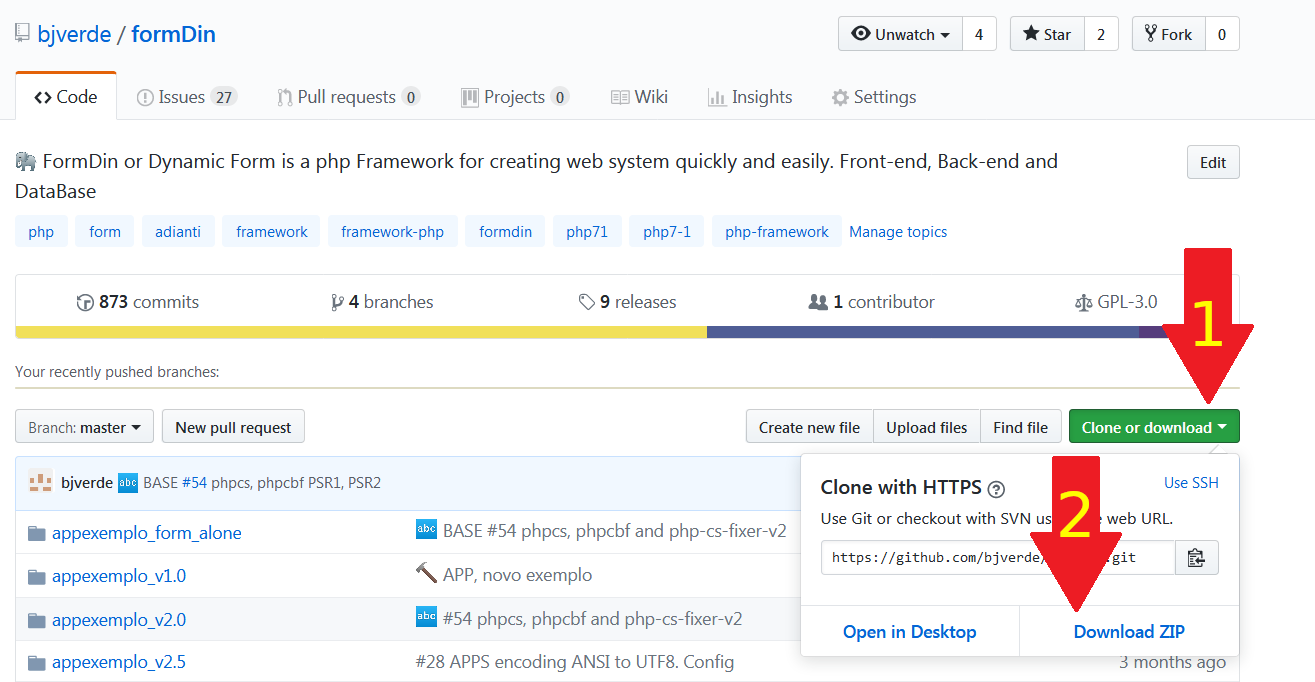1315x682 pixels.
Task: Open commit message 'APP, novo exemplo'
Action: [x=517, y=575]
